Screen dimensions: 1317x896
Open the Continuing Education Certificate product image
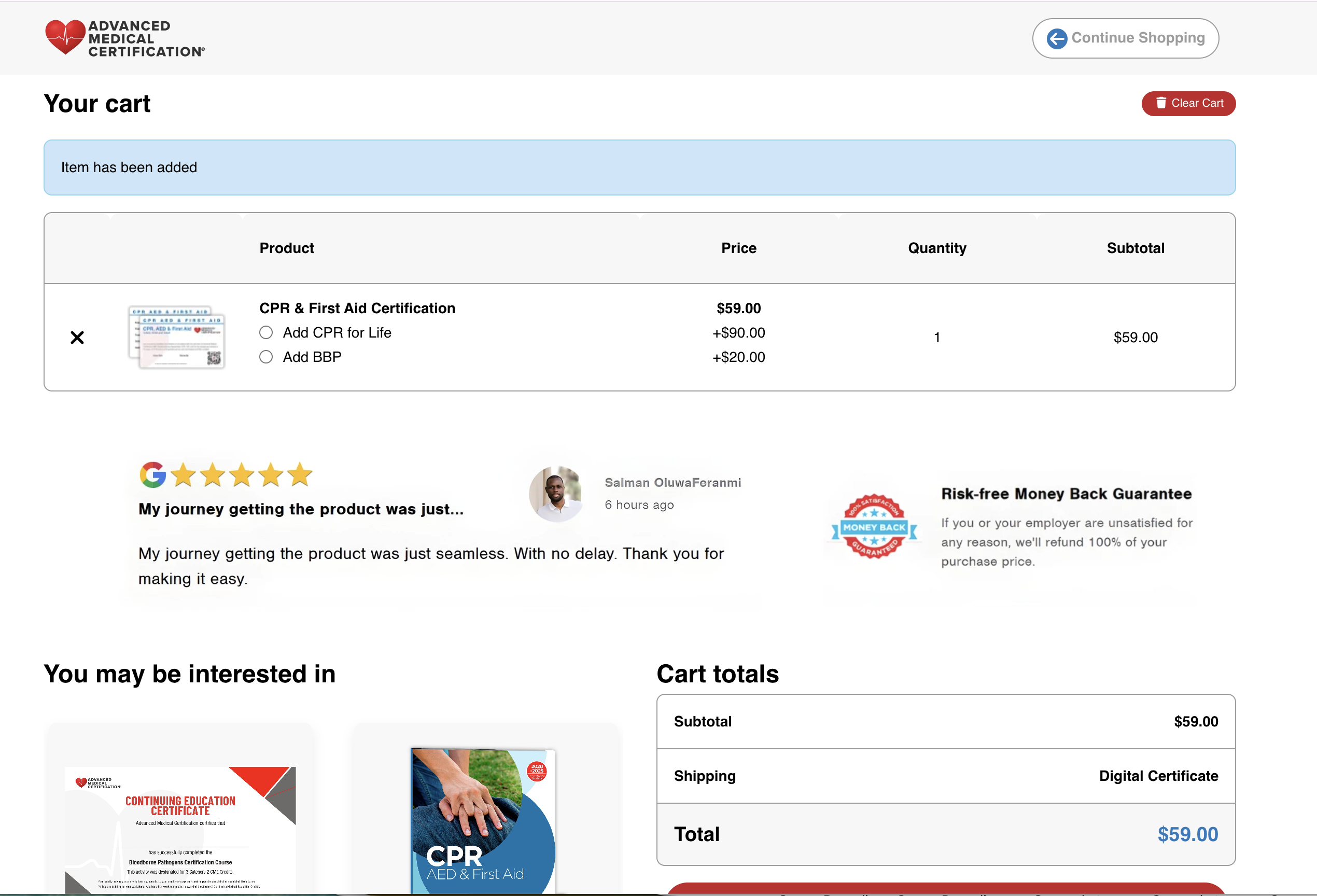click(x=180, y=828)
